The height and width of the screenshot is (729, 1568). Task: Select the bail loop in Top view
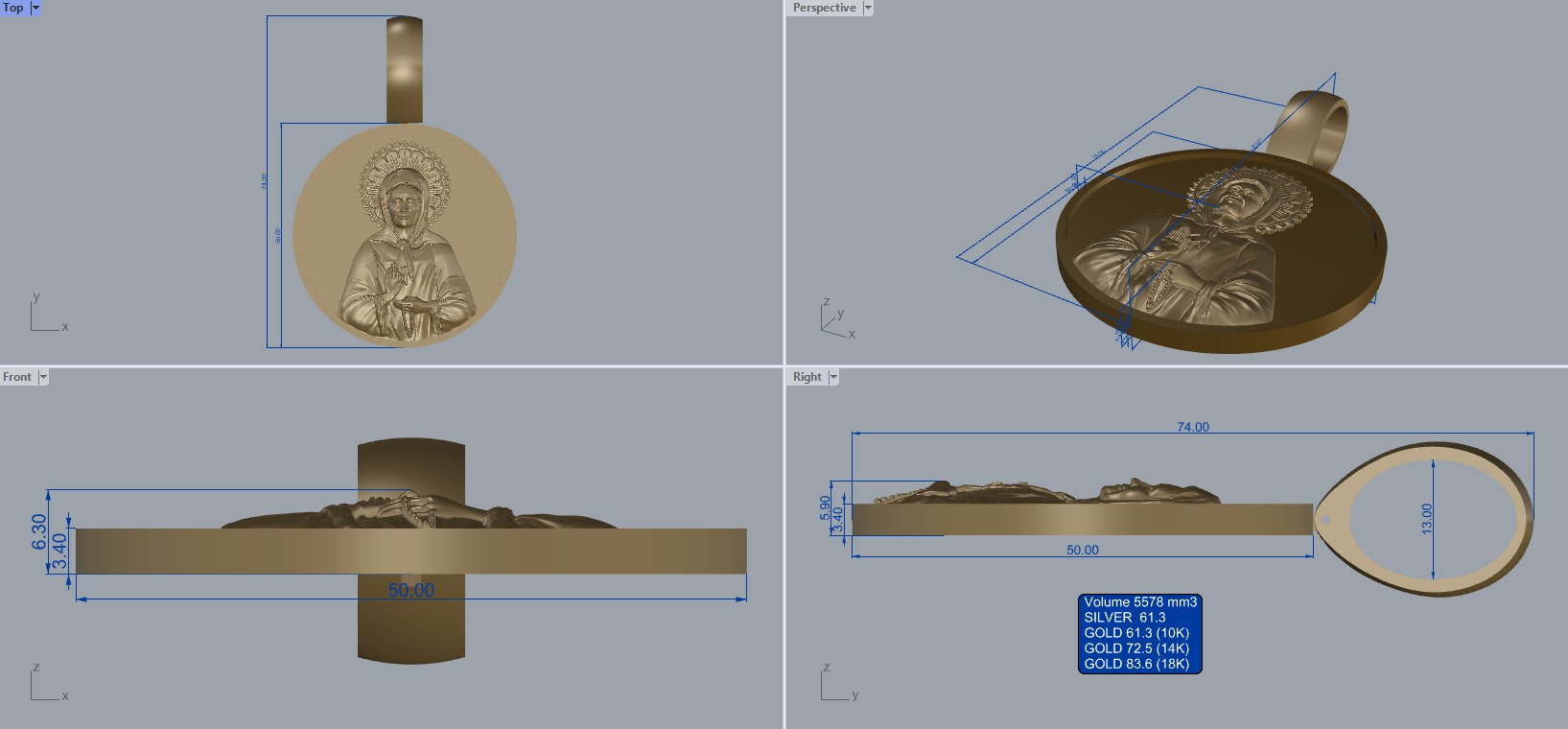[x=405, y=69]
